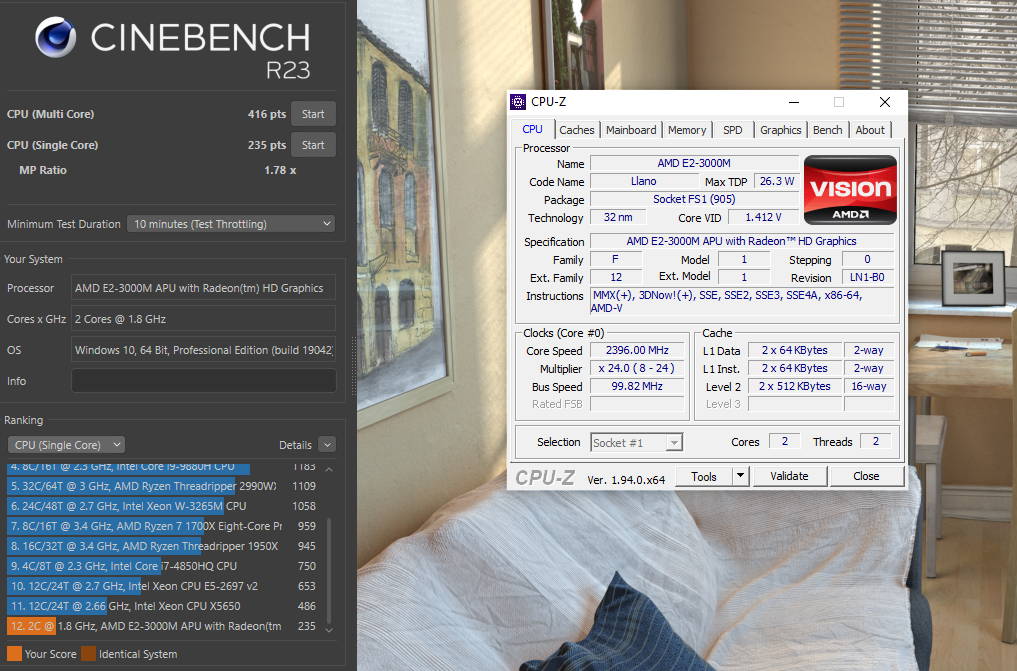Open the Minimum Test Duration dropdown

(231, 224)
